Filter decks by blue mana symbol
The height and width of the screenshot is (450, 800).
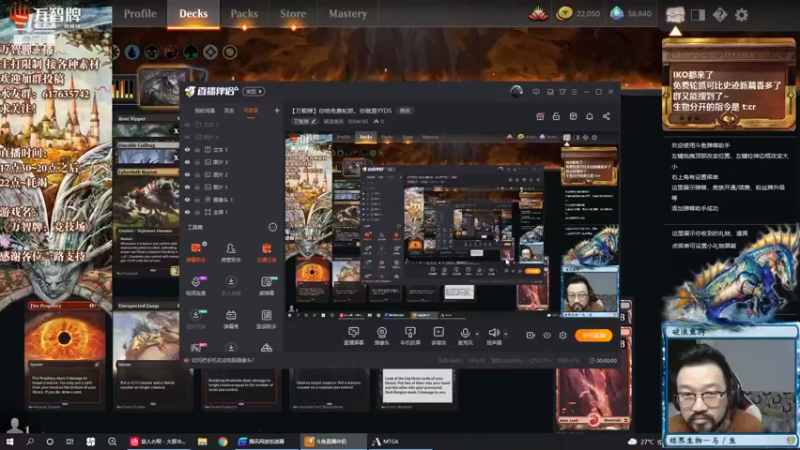[x=132, y=52]
